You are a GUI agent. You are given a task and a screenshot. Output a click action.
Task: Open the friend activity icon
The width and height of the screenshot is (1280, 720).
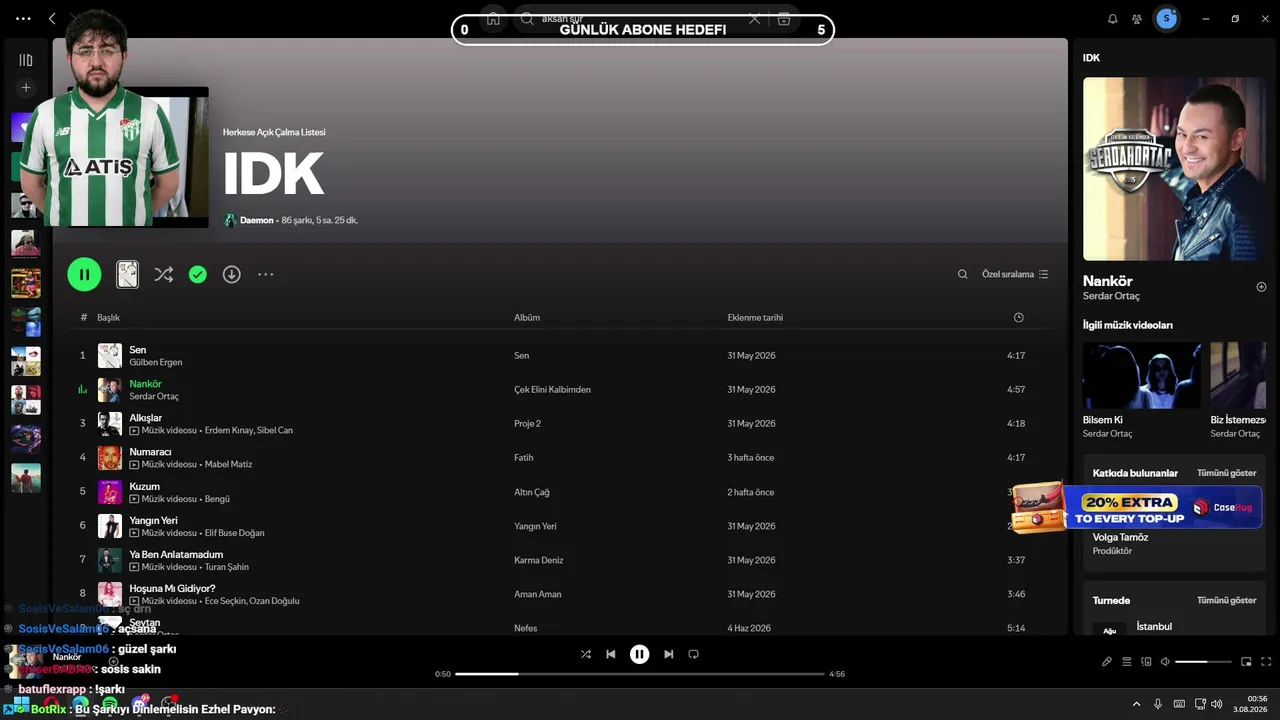coord(1137,19)
